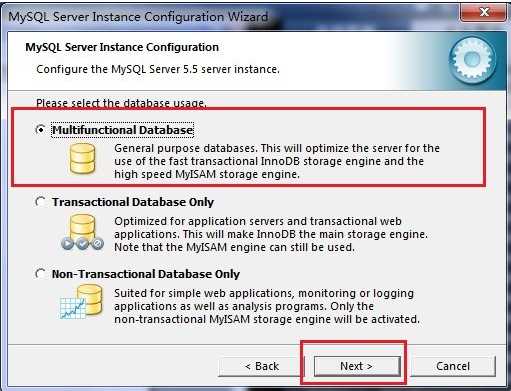Click the wizard window title bar text
The width and height of the screenshot is (511, 391).
(138, 17)
